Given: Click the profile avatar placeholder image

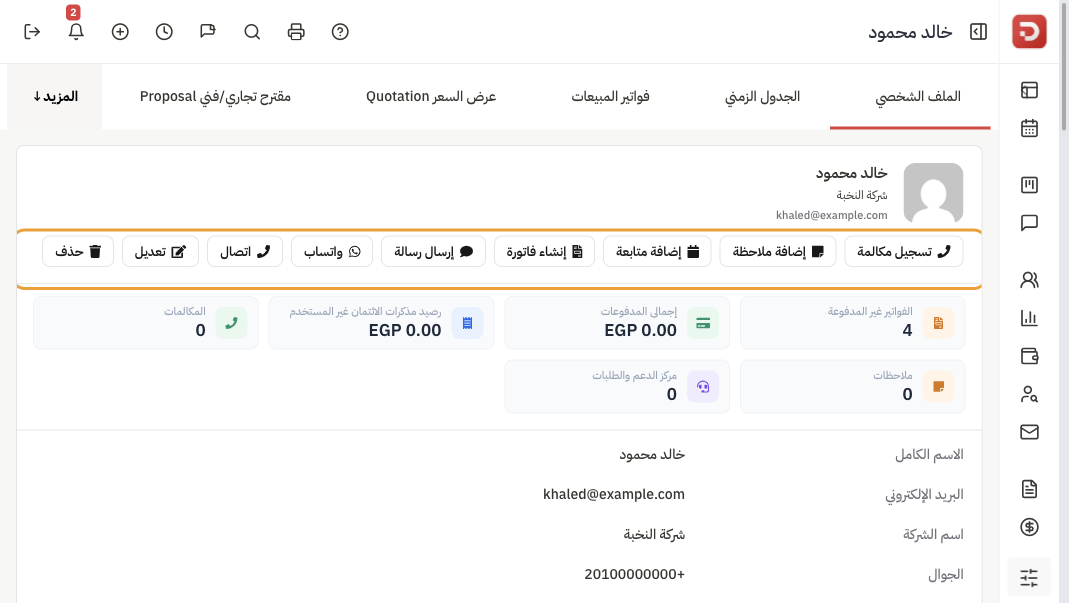Looking at the screenshot, I should tap(933, 192).
